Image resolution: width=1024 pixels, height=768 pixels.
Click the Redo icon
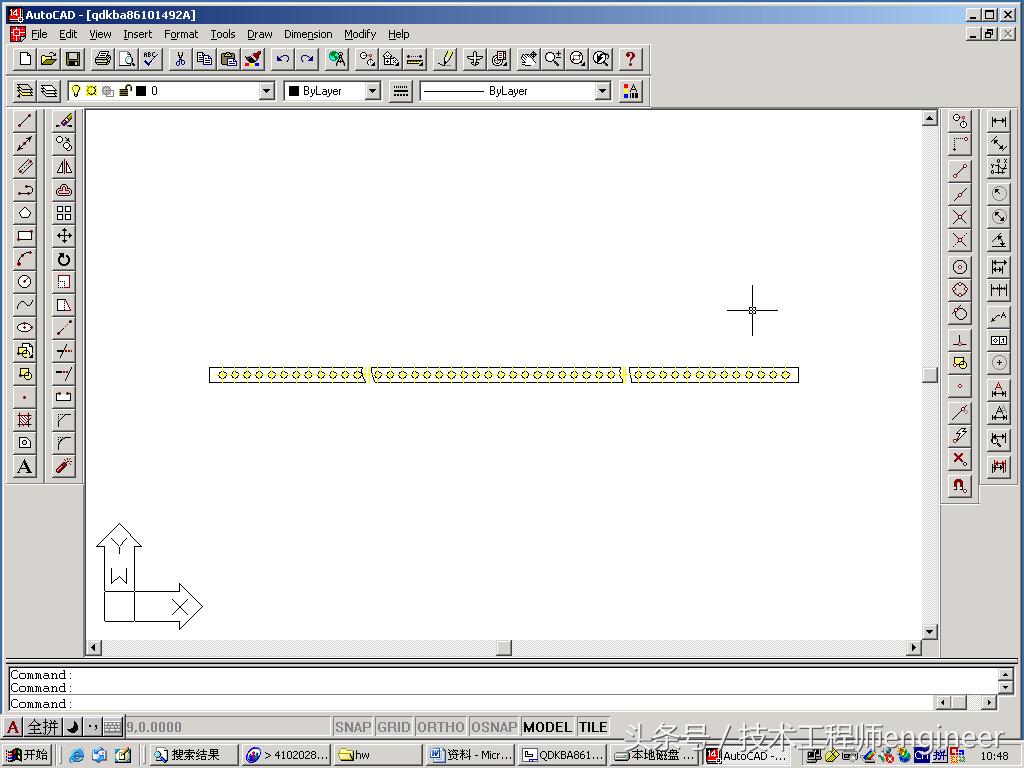[x=306, y=59]
